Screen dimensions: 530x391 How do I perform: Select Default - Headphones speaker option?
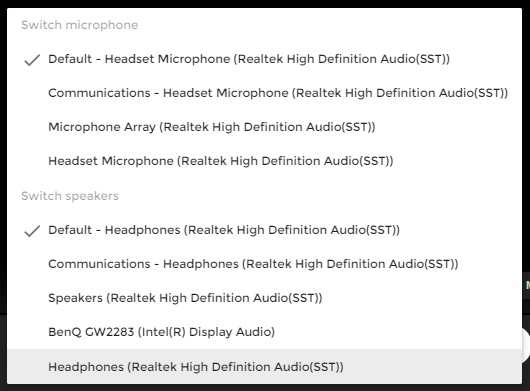click(264, 230)
